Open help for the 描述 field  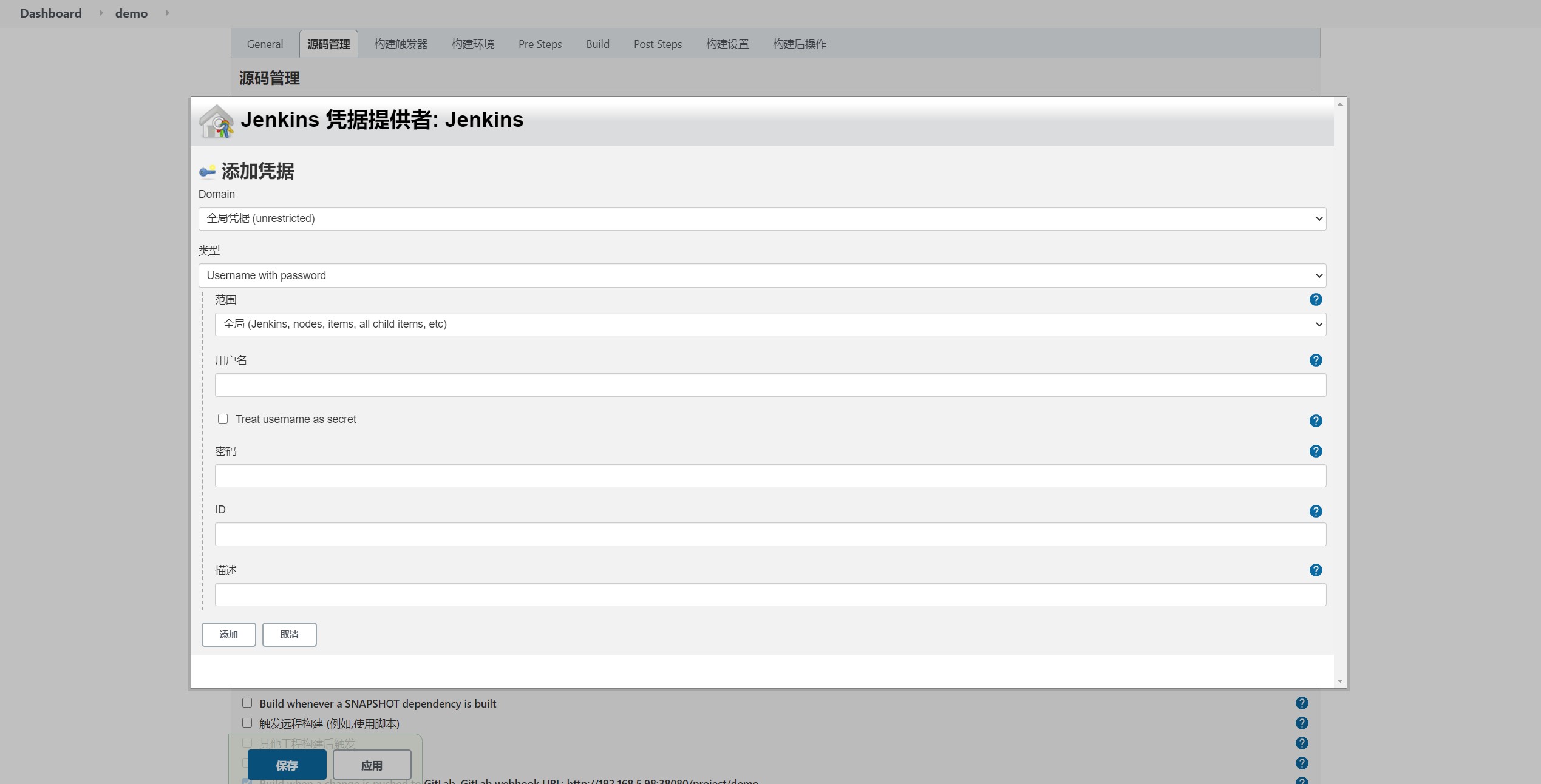pos(1316,570)
